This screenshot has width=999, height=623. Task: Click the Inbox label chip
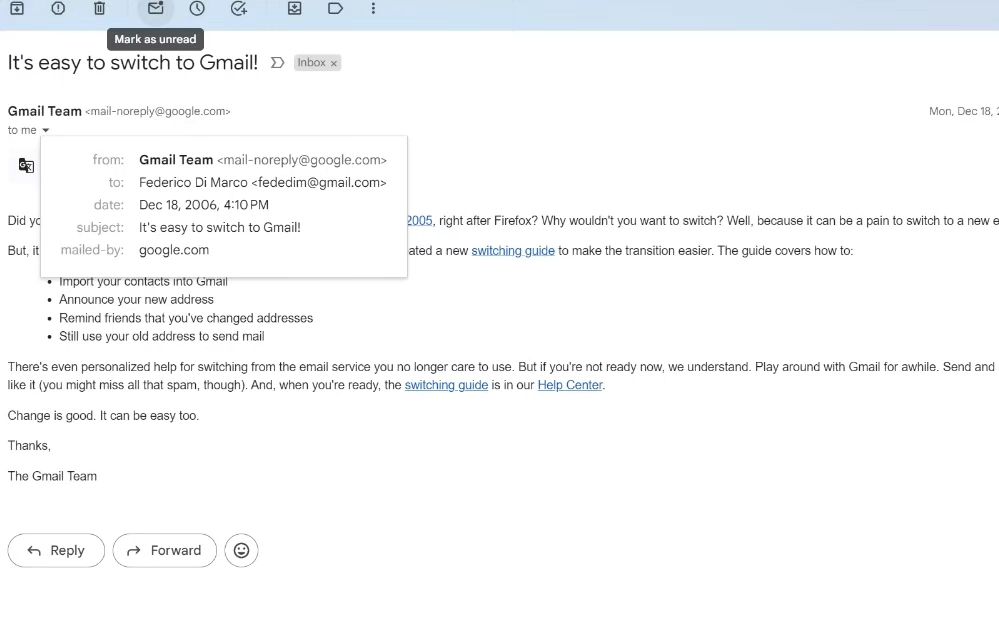click(x=312, y=62)
